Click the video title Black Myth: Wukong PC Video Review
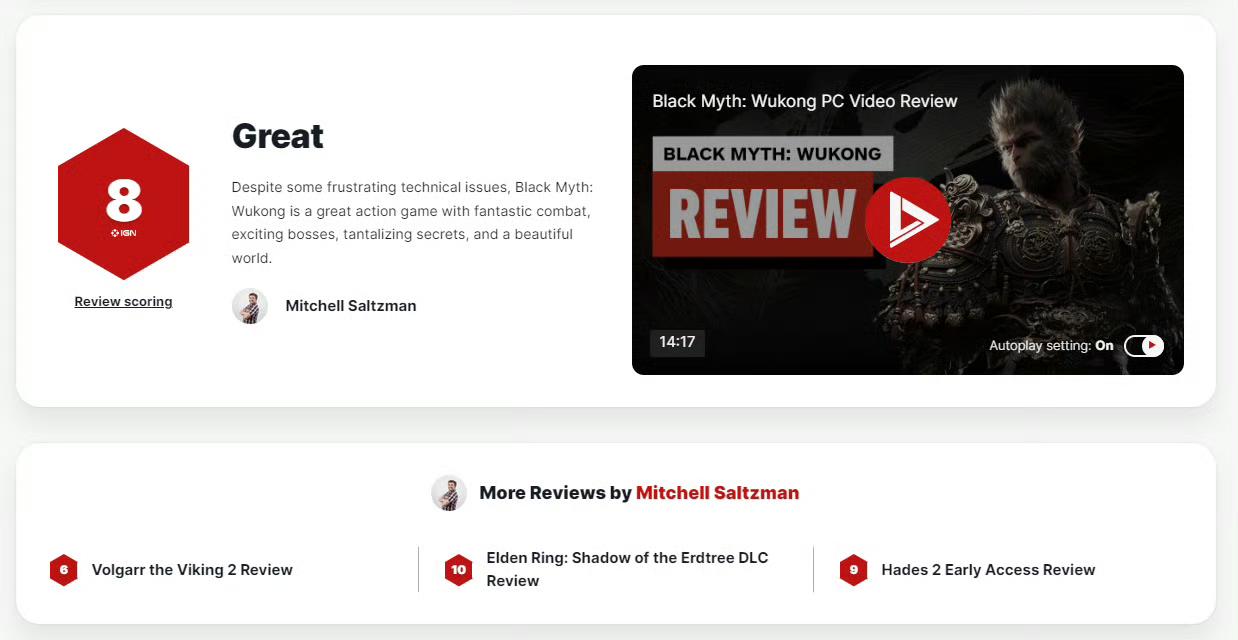The image size is (1238, 640). (x=805, y=101)
